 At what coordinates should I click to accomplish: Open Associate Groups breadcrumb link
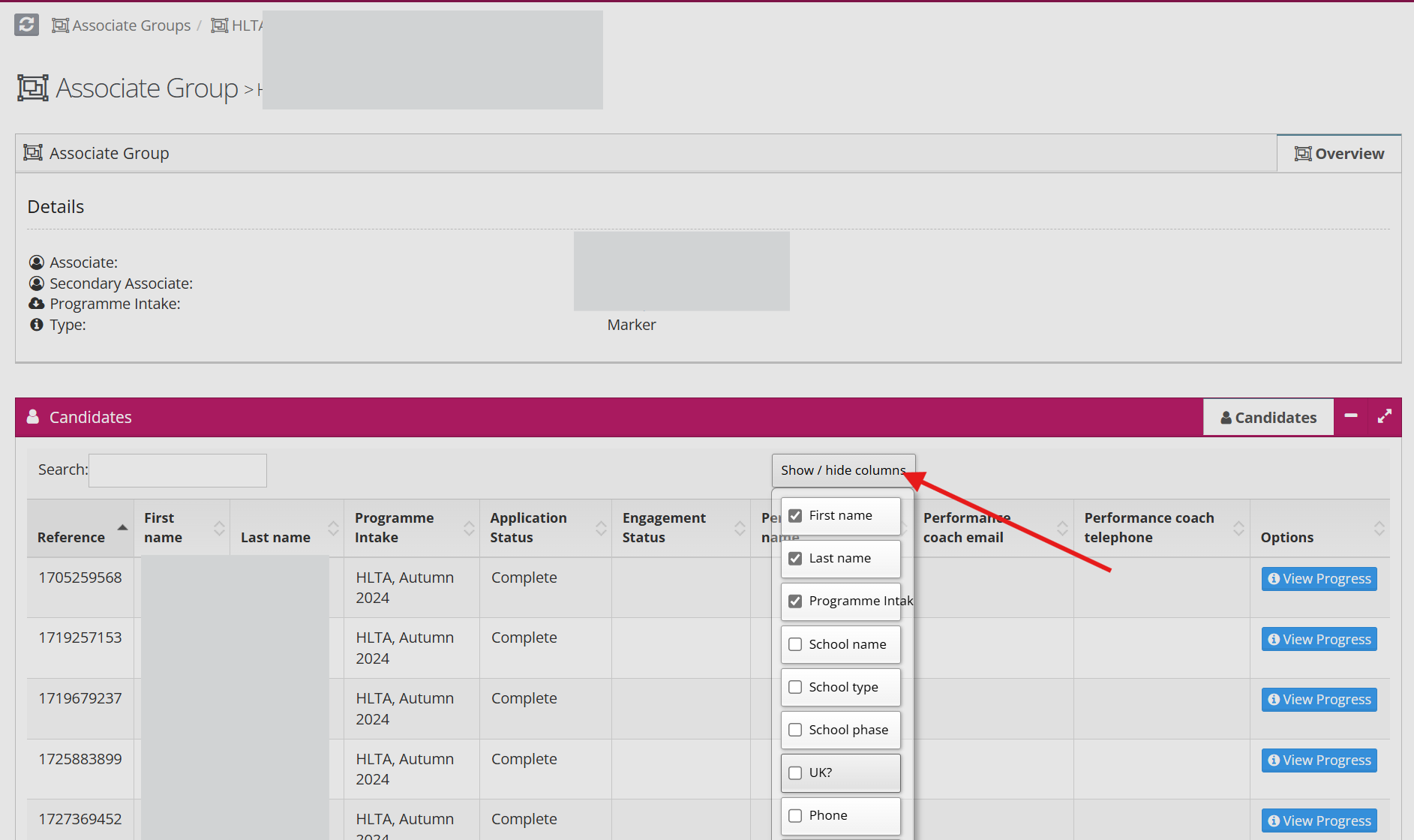pyautogui.click(x=122, y=25)
